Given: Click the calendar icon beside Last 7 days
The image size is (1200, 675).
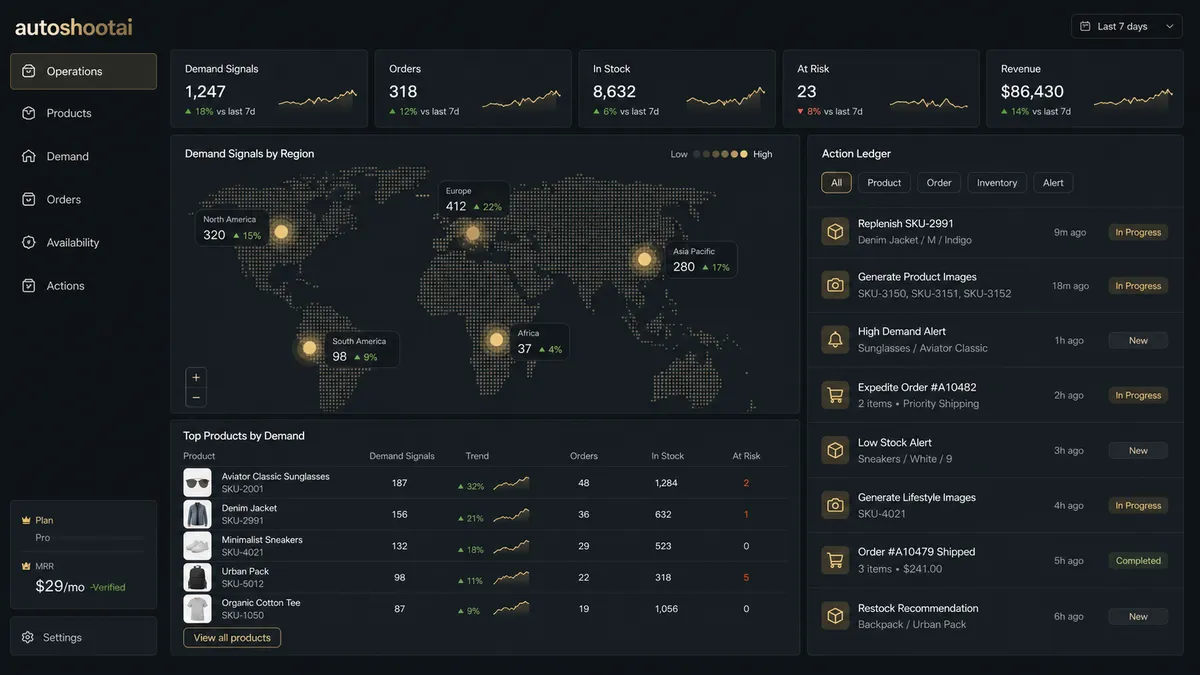Looking at the screenshot, I should (1086, 27).
